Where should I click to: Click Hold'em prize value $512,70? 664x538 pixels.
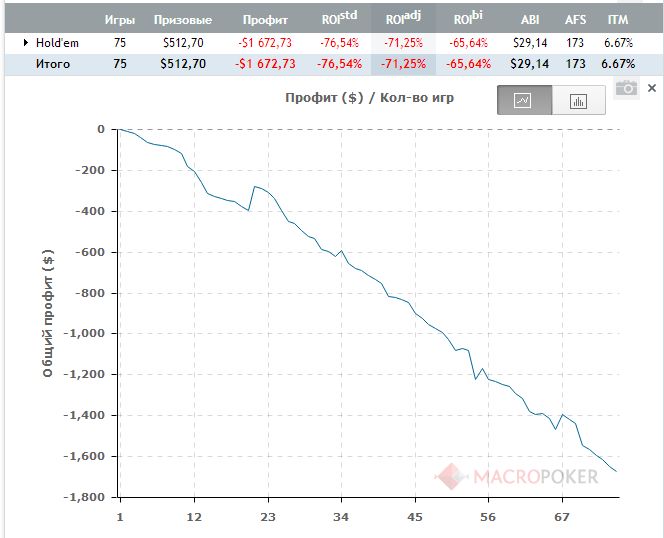coord(183,43)
